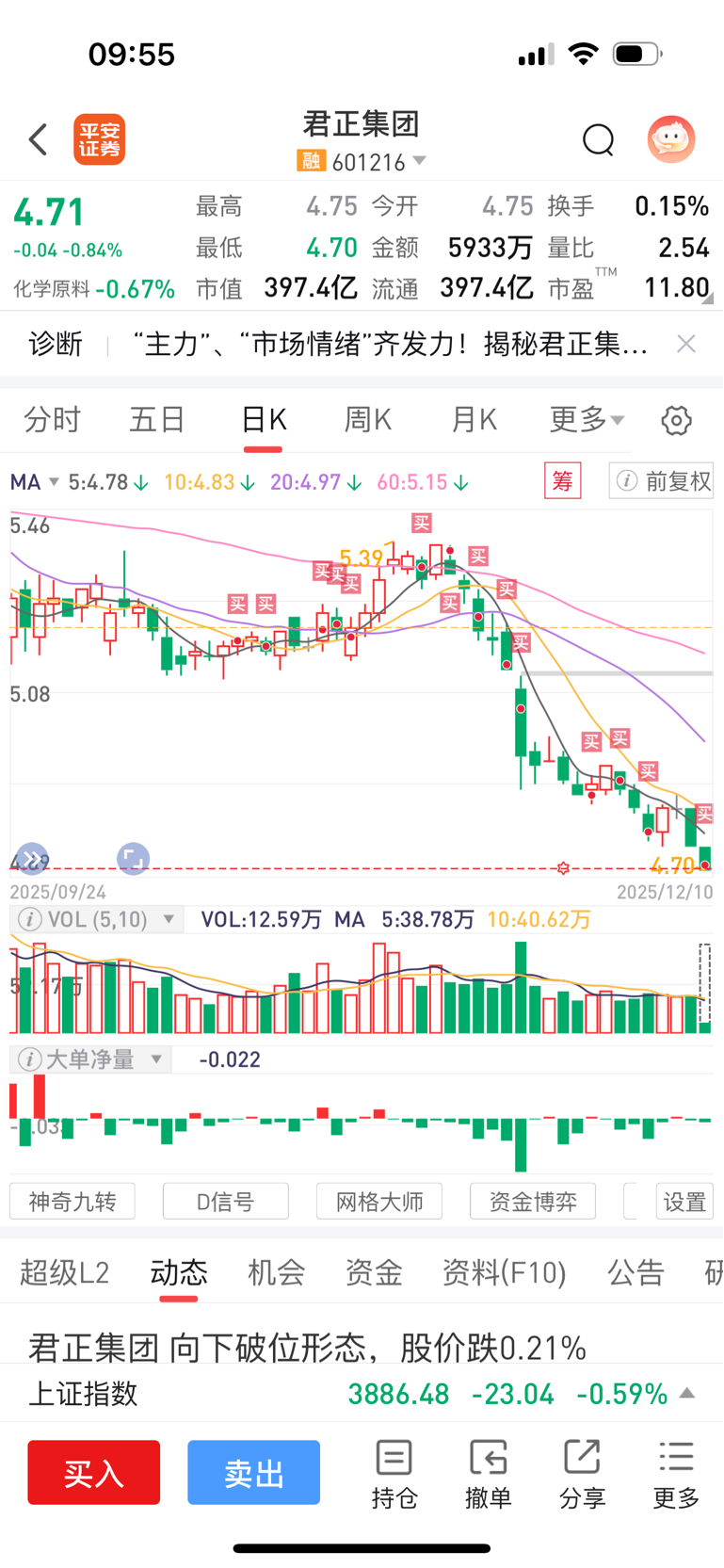Open the 公告 tab
The width and height of the screenshot is (724, 1568).
pos(636,1272)
